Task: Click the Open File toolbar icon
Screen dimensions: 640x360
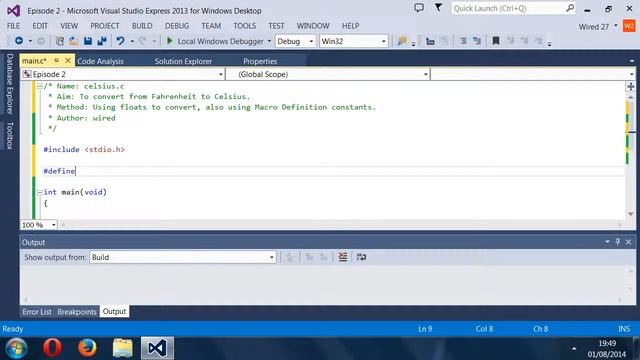Action: 73,41
